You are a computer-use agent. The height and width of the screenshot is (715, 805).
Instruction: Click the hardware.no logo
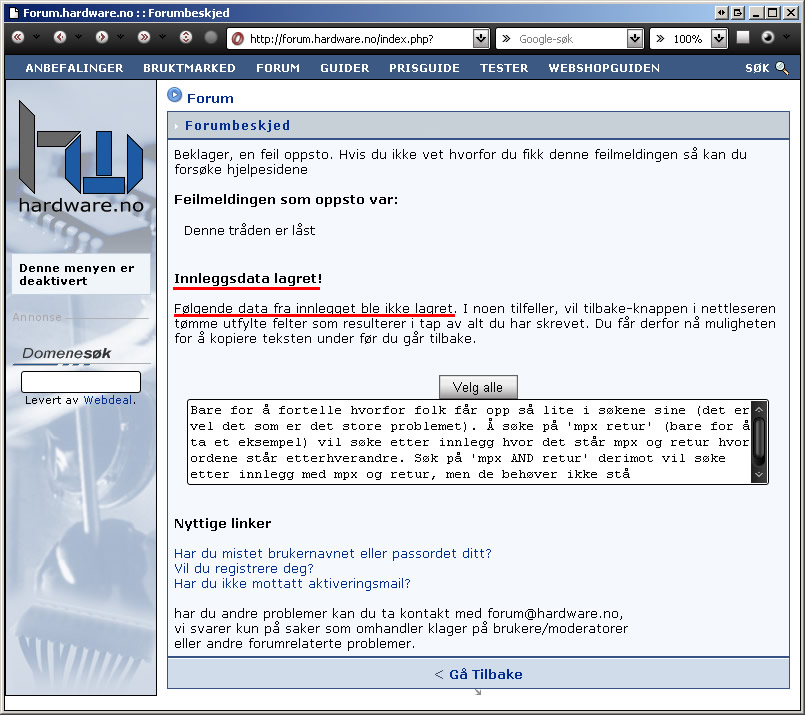pos(81,157)
